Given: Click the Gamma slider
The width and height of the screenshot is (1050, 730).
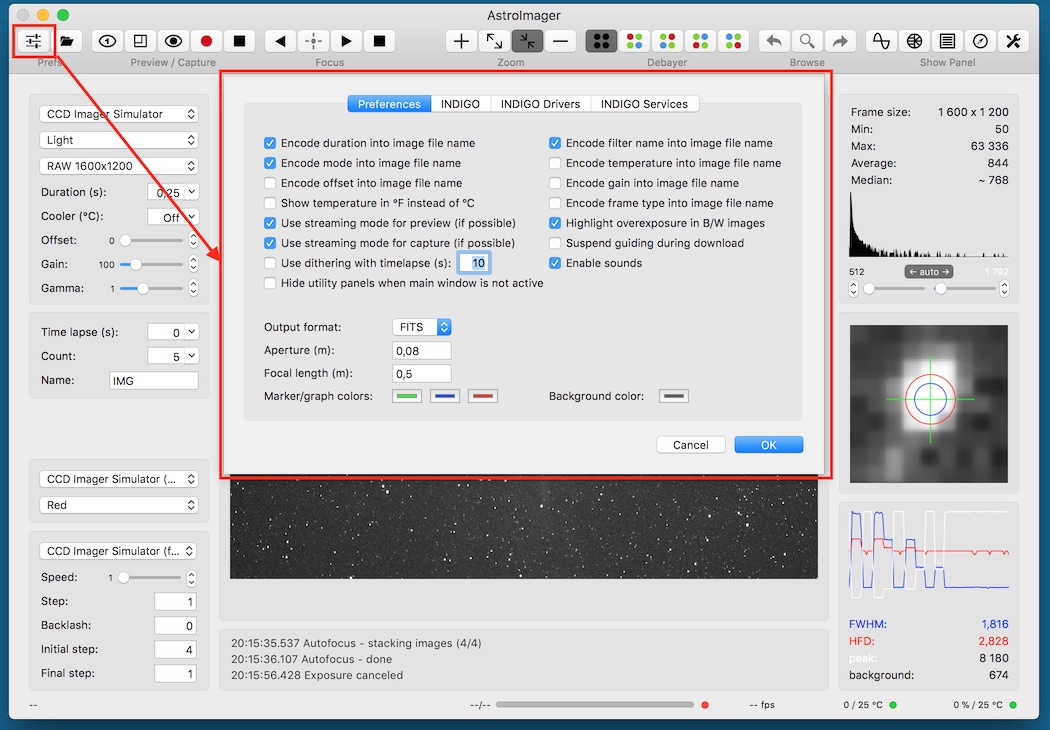Looking at the screenshot, I should pyautogui.click(x=151, y=289).
